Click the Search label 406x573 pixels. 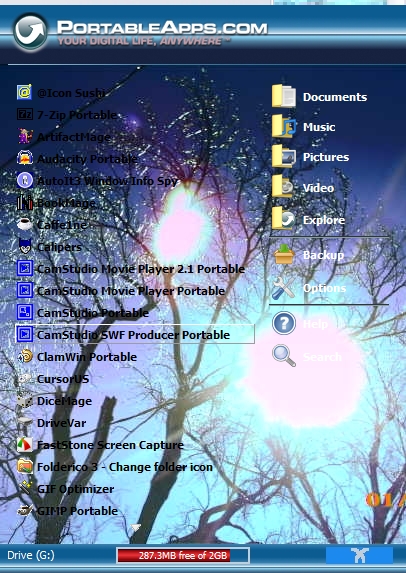322,356
